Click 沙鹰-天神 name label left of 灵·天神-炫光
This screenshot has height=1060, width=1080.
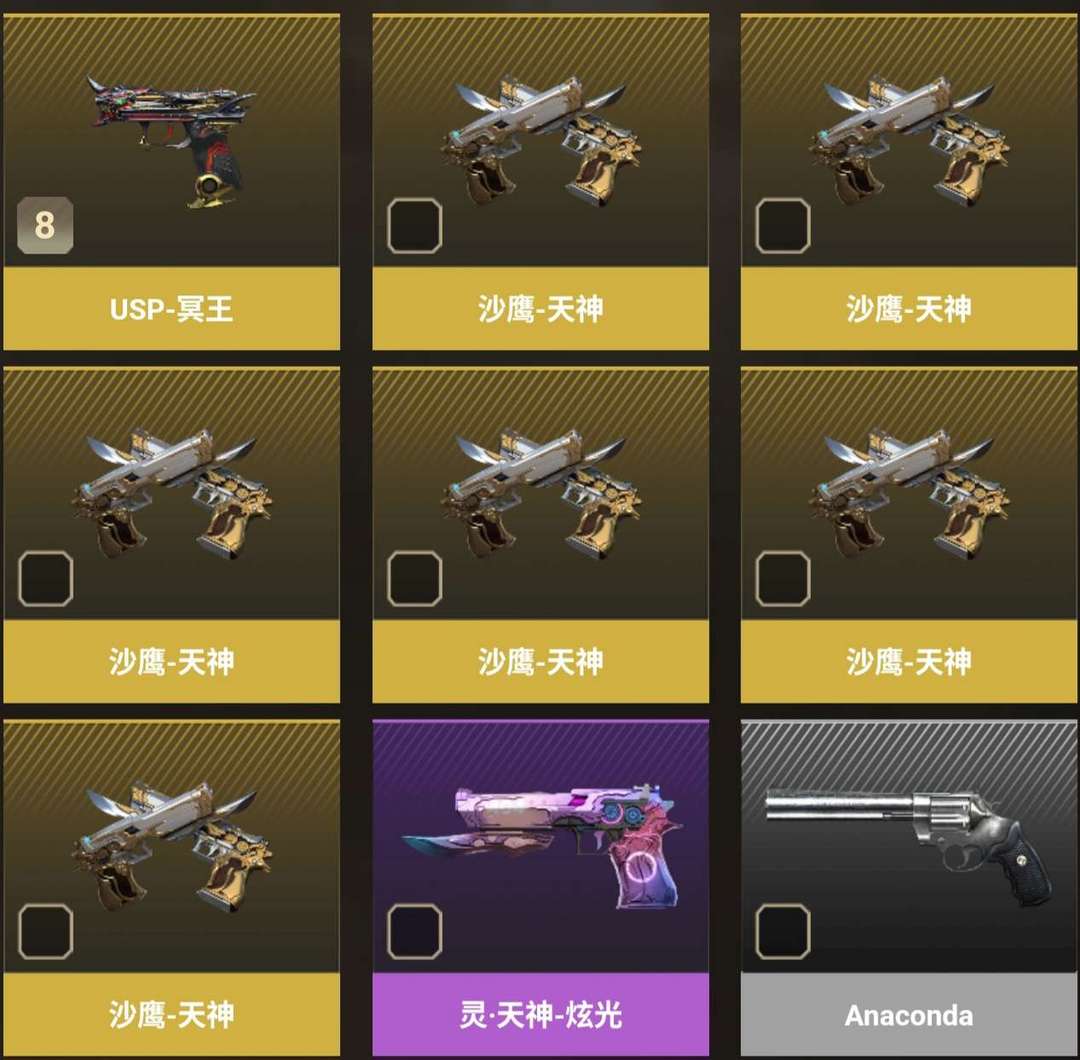coord(172,1015)
